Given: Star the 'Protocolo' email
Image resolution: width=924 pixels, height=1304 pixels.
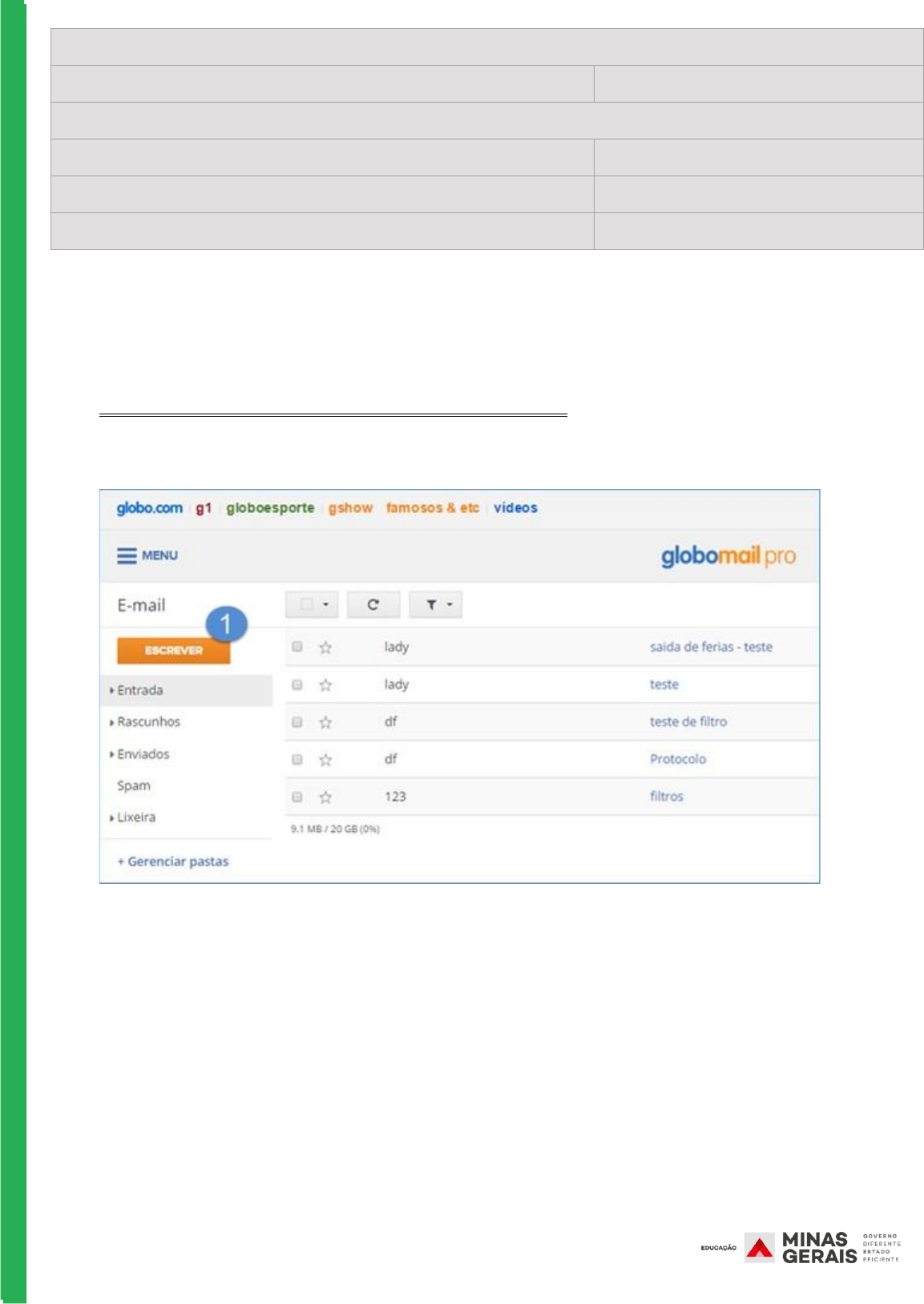Looking at the screenshot, I should [325, 760].
